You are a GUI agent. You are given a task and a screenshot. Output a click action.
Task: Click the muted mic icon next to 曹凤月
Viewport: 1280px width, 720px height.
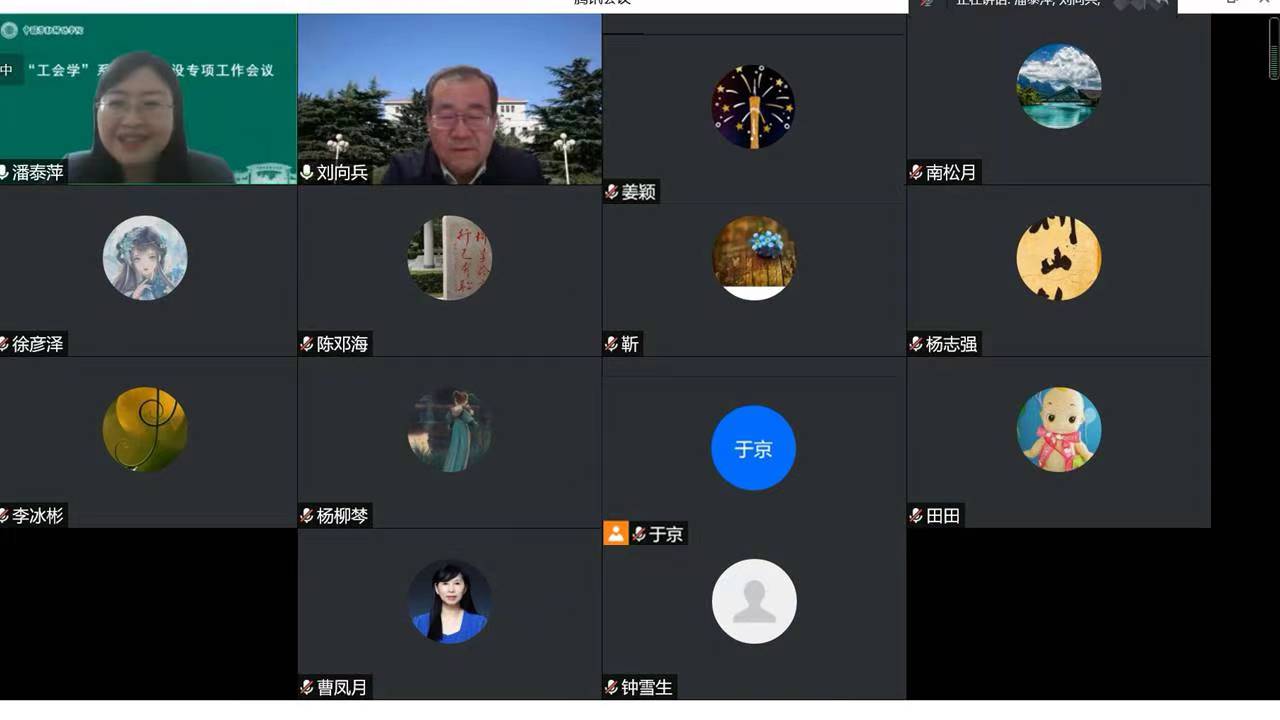click(x=307, y=688)
